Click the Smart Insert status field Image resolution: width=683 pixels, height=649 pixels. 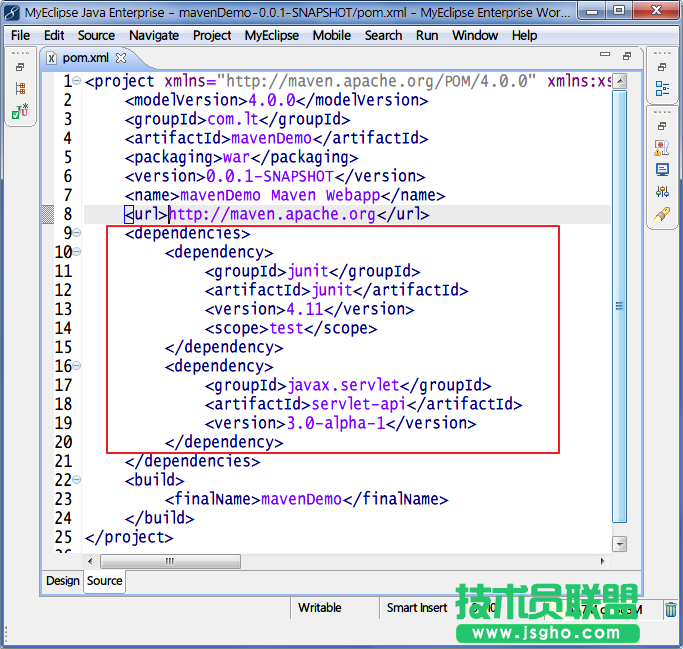pyautogui.click(x=417, y=608)
